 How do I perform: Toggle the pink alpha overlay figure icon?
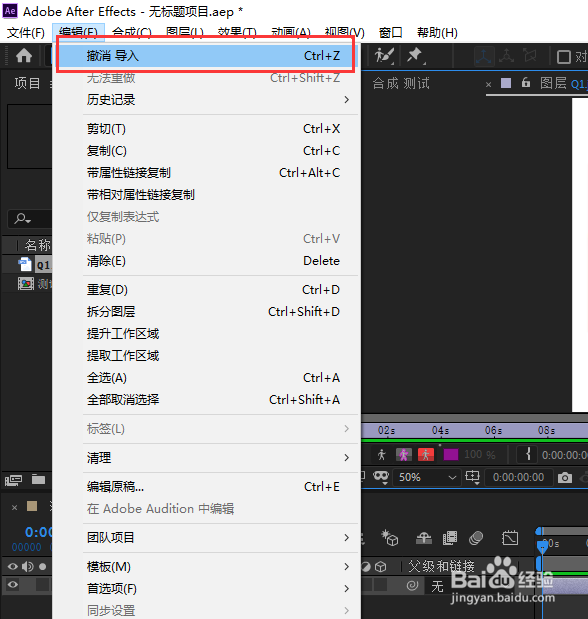click(x=404, y=455)
